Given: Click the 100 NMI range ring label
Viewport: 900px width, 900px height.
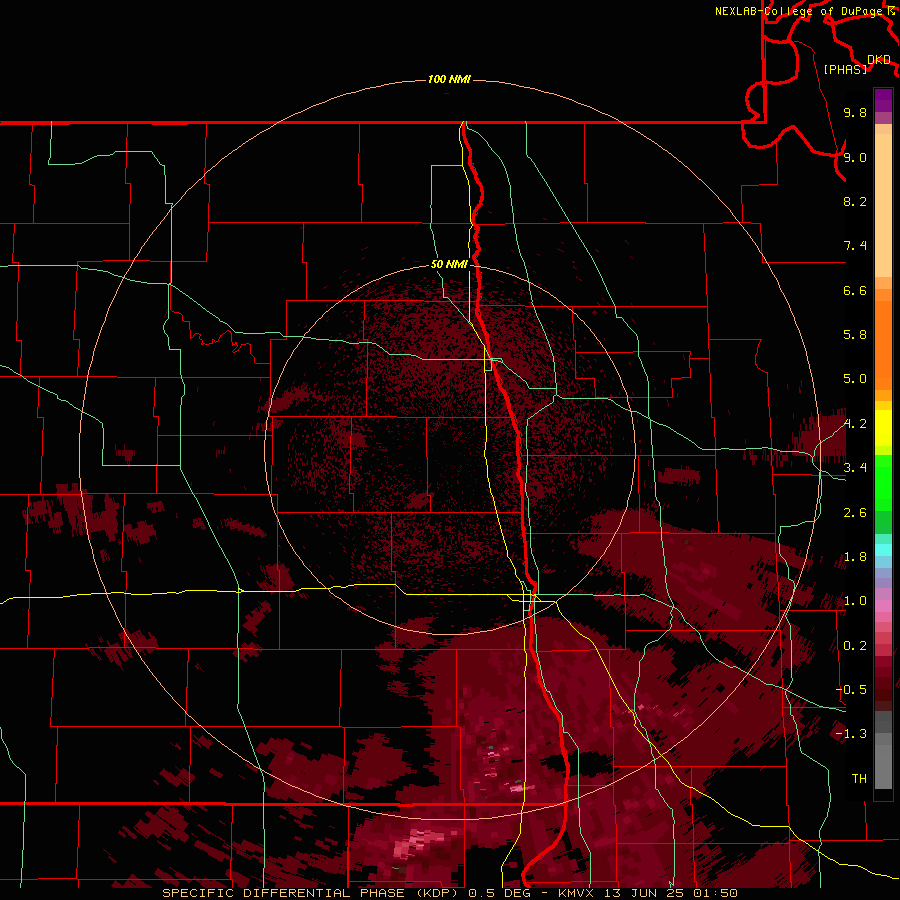Looking at the screenshot, I should [449, 79].
